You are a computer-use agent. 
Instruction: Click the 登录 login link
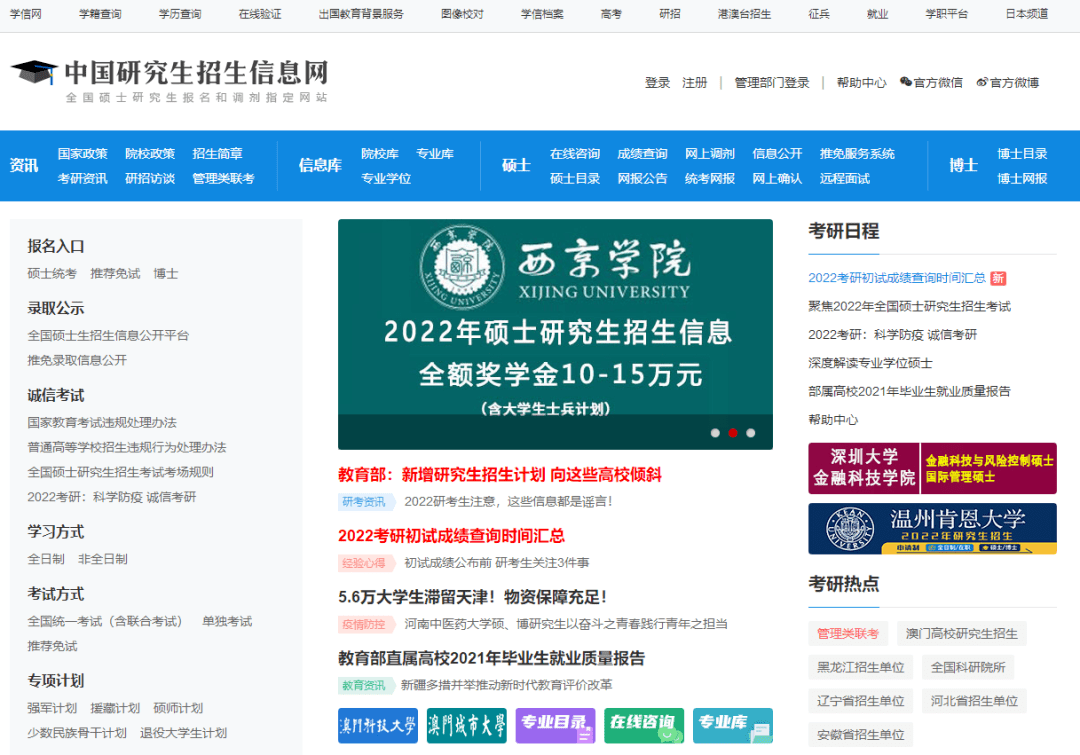tap(657, 83)
